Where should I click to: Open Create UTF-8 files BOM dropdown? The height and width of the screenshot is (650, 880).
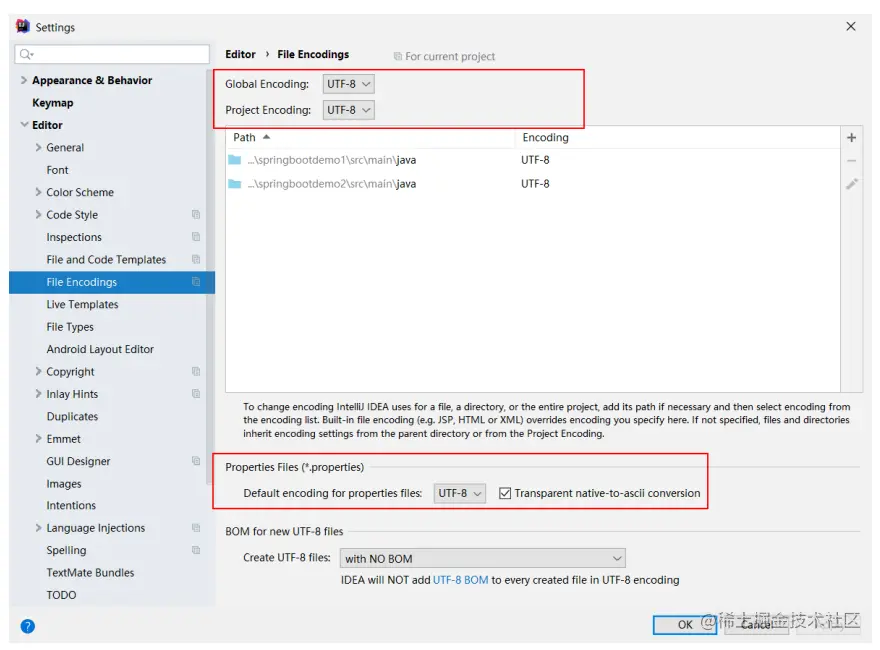point(483,559)
